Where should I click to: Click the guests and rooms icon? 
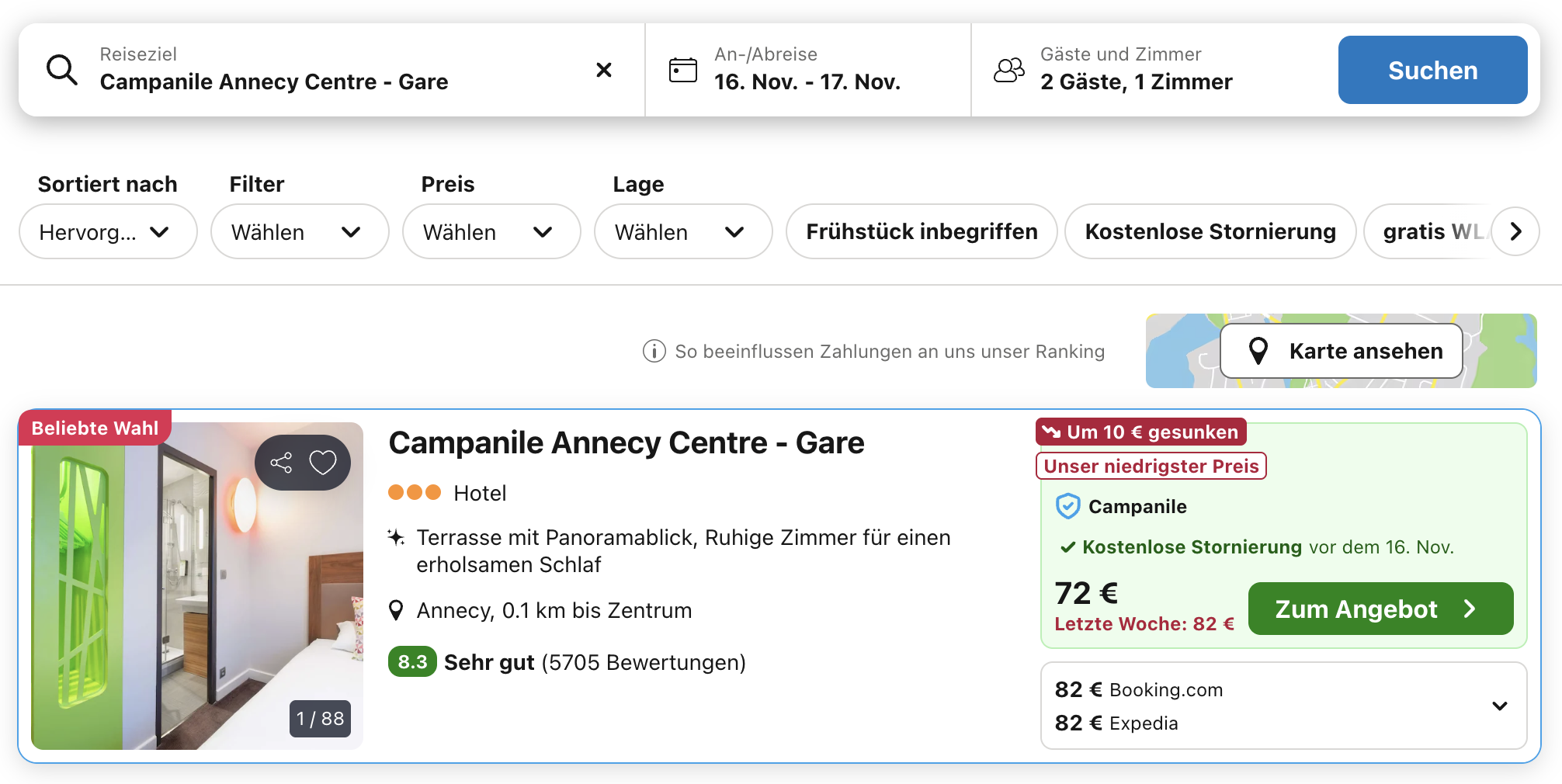click(x=1009, y=70)
